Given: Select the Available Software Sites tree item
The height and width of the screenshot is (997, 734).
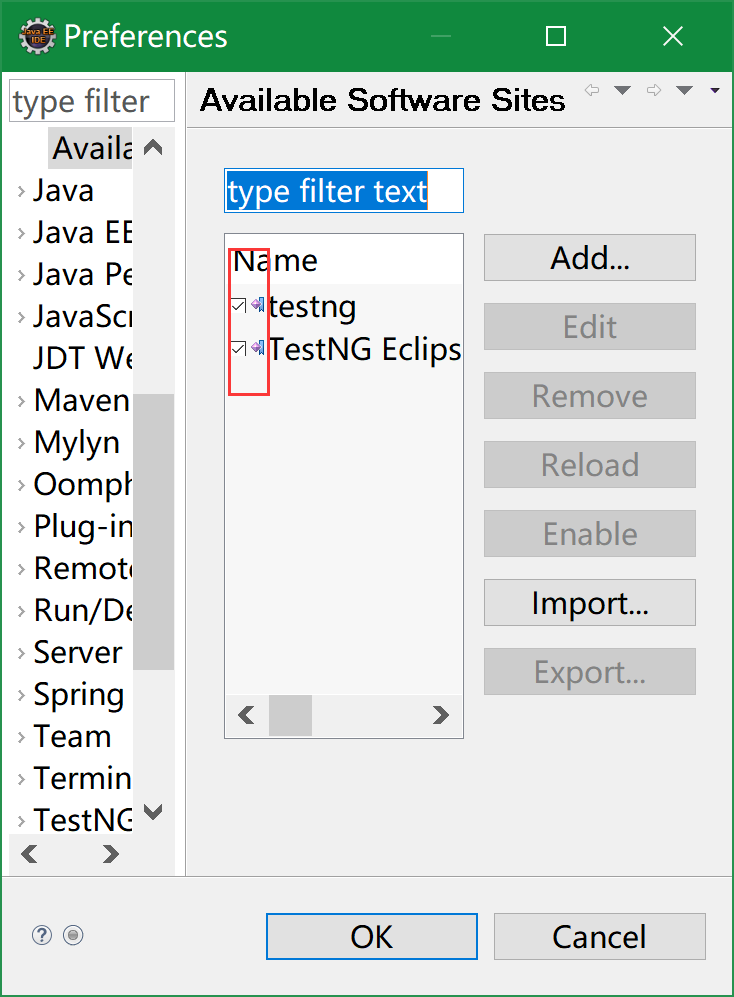Looking at the screenshot, I should pyautogui.click(x=90, y=148).
